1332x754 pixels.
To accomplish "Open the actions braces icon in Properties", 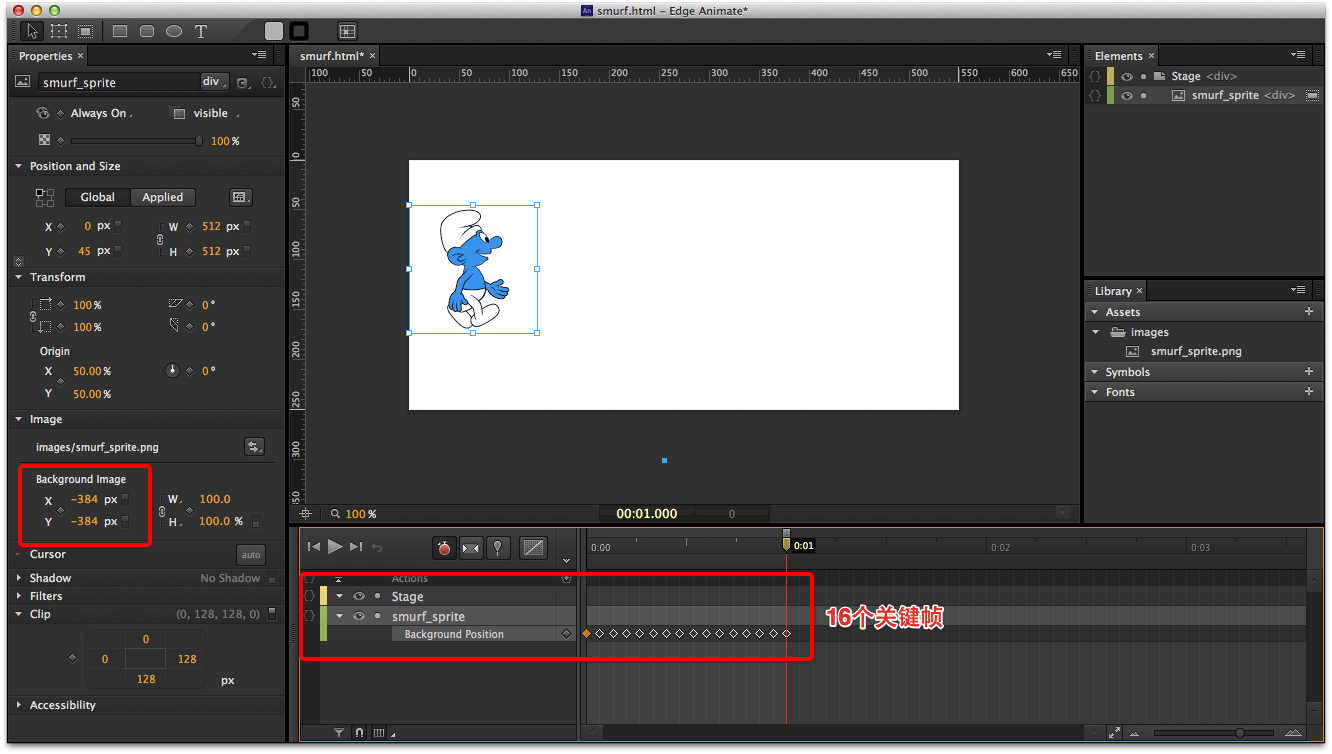I will tap(268, 83).
